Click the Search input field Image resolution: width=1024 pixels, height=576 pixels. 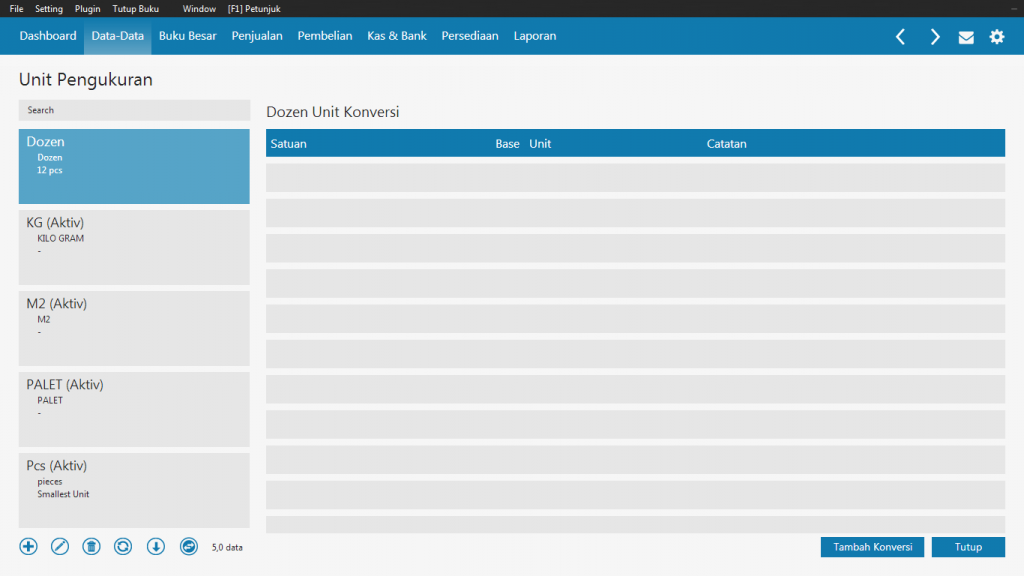(x=134, y=110)
